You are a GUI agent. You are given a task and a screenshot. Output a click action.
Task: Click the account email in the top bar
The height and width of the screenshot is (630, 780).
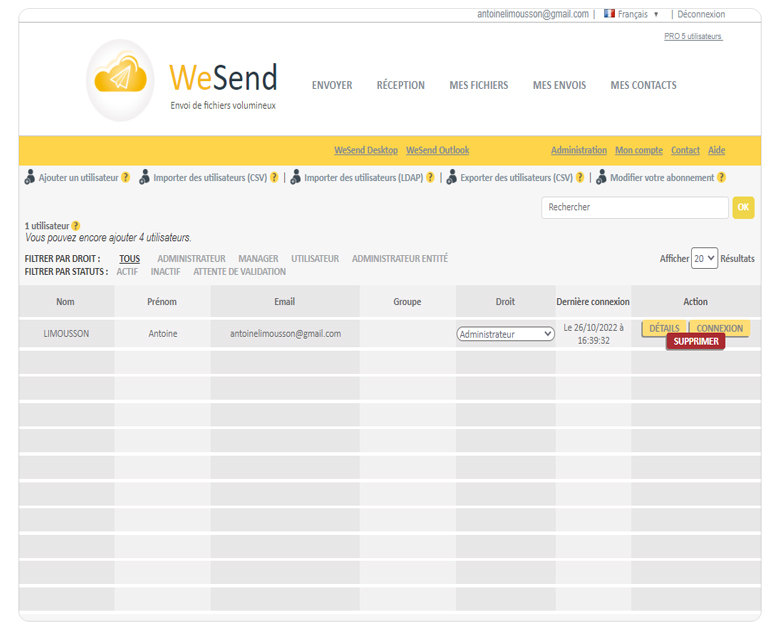[x=533, y=14]
